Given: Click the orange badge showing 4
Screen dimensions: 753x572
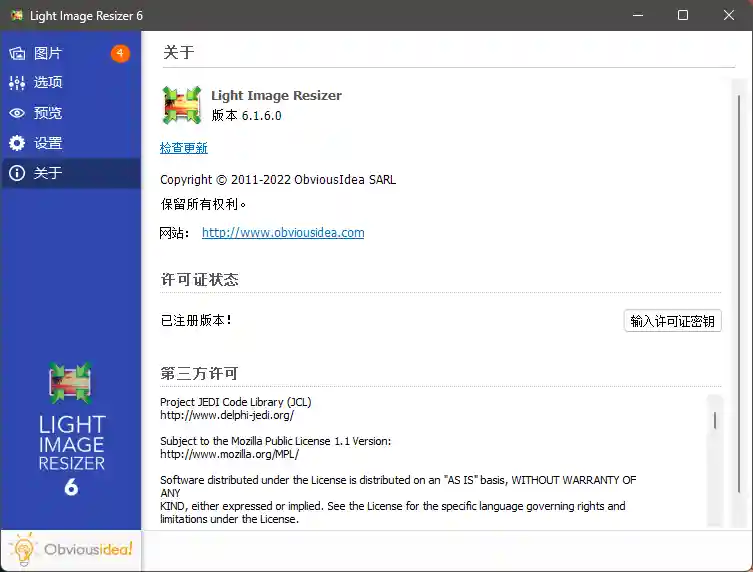Looking at the screenshot, I should pos(120,53).
